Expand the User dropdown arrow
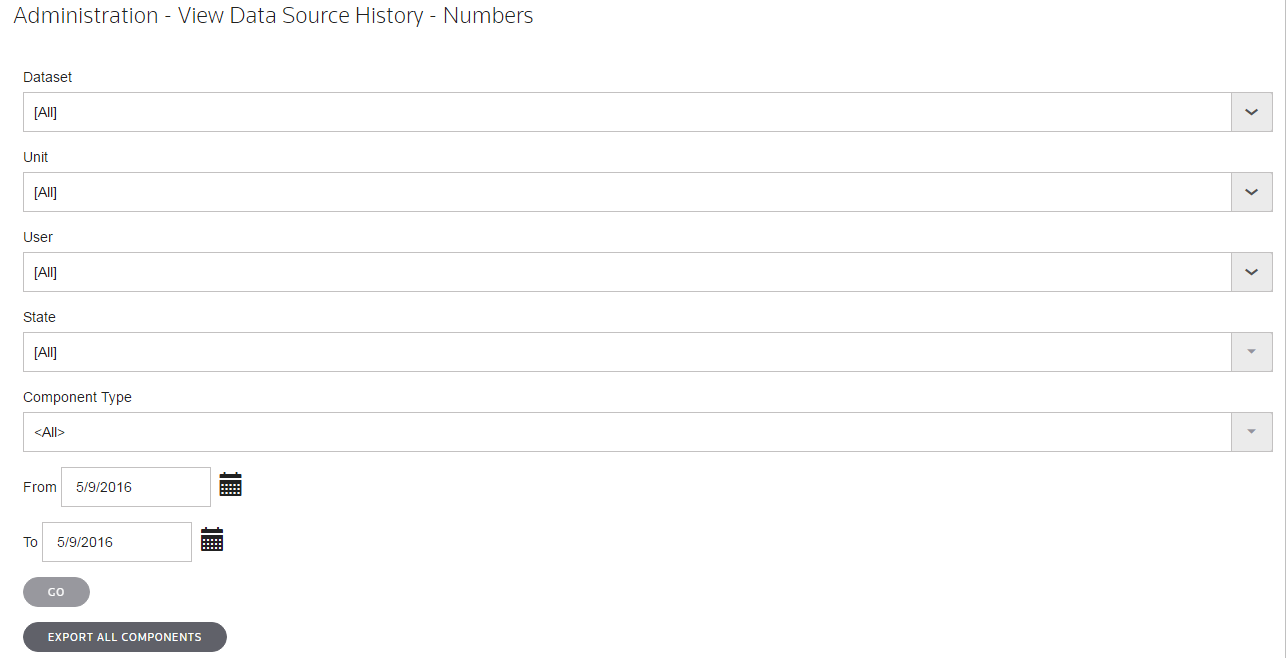Viewport: 1286px width, 658px height. pos(1251,272)
